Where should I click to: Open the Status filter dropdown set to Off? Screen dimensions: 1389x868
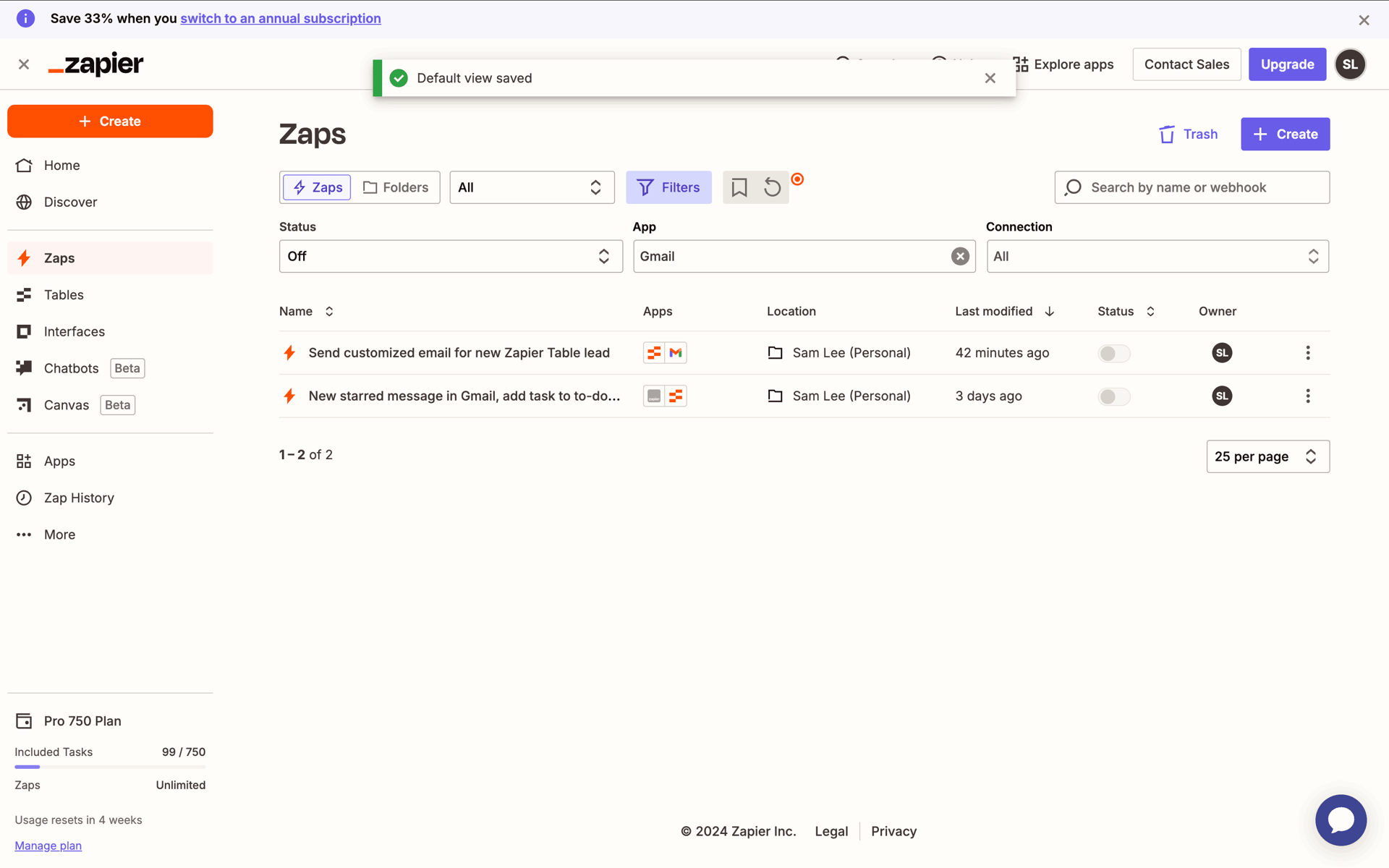(x=451, y=256)
